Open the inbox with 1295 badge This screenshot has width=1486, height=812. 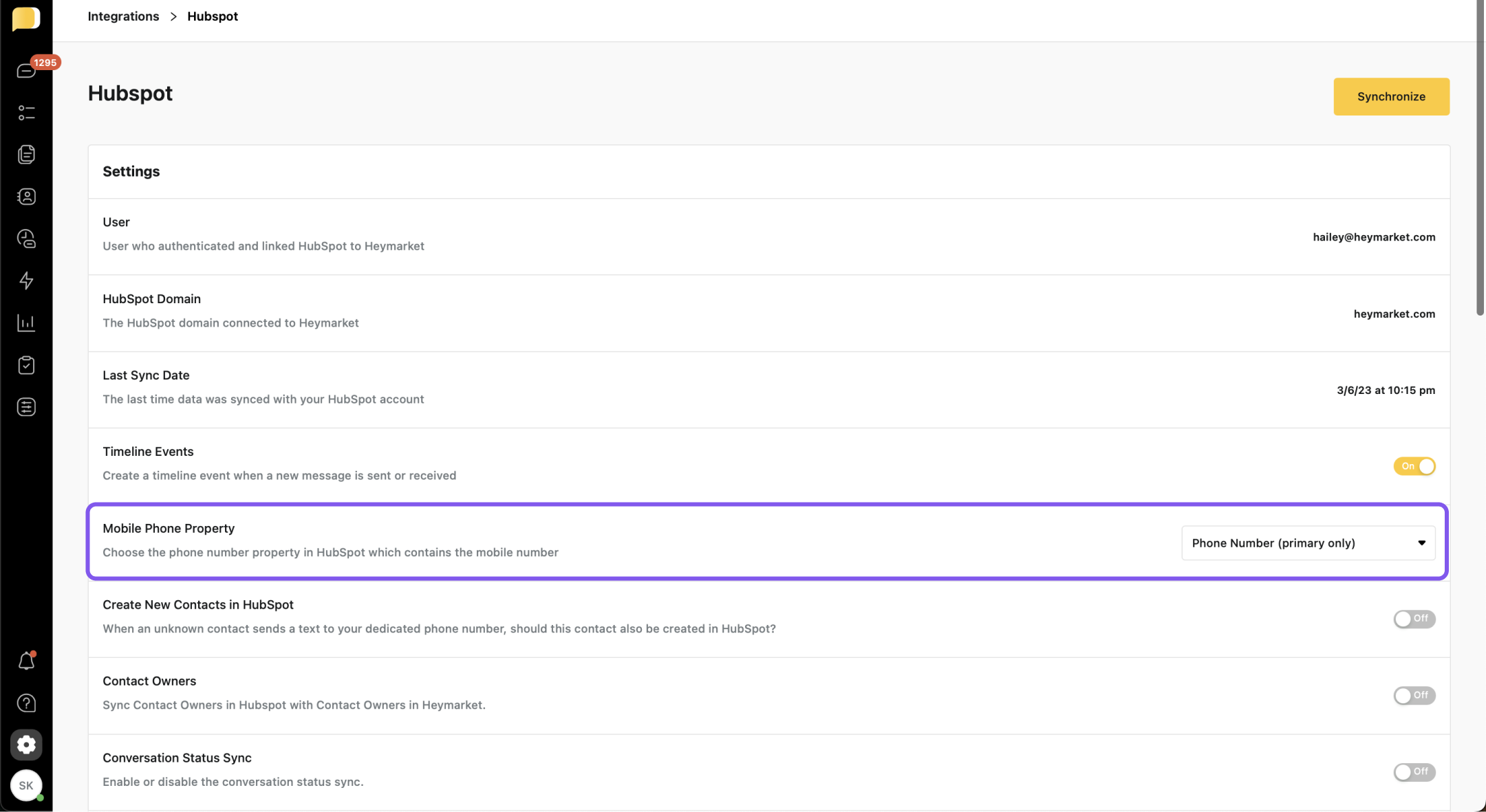tap(26, 71)
